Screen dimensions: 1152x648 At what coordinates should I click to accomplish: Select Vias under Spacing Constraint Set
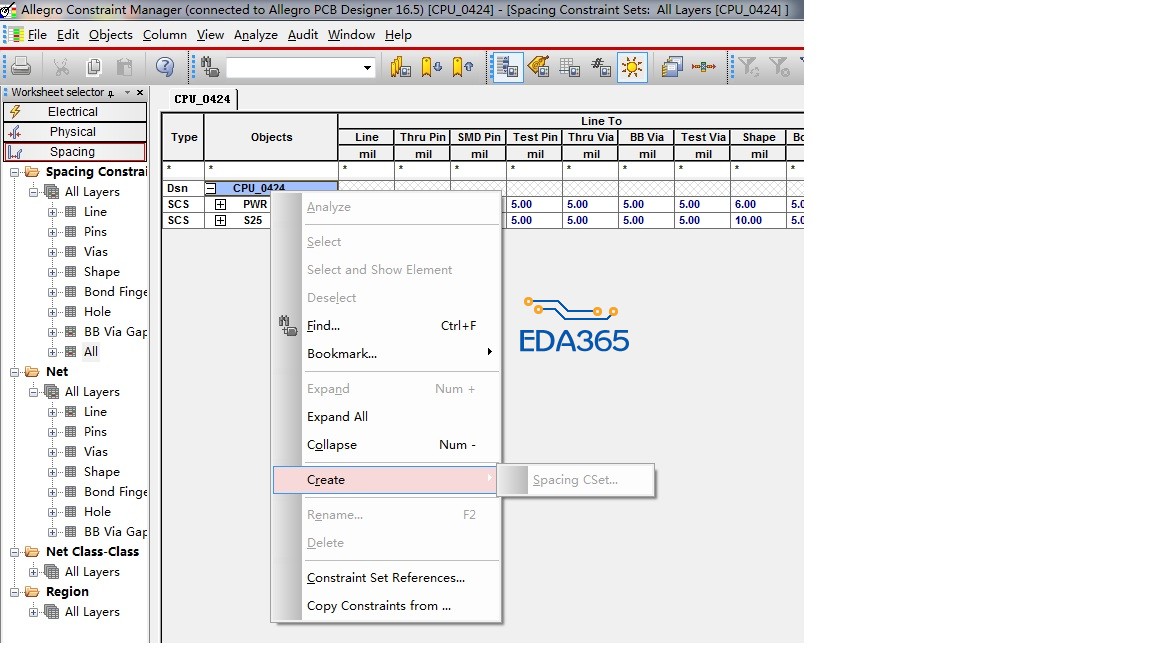(96, 252)
